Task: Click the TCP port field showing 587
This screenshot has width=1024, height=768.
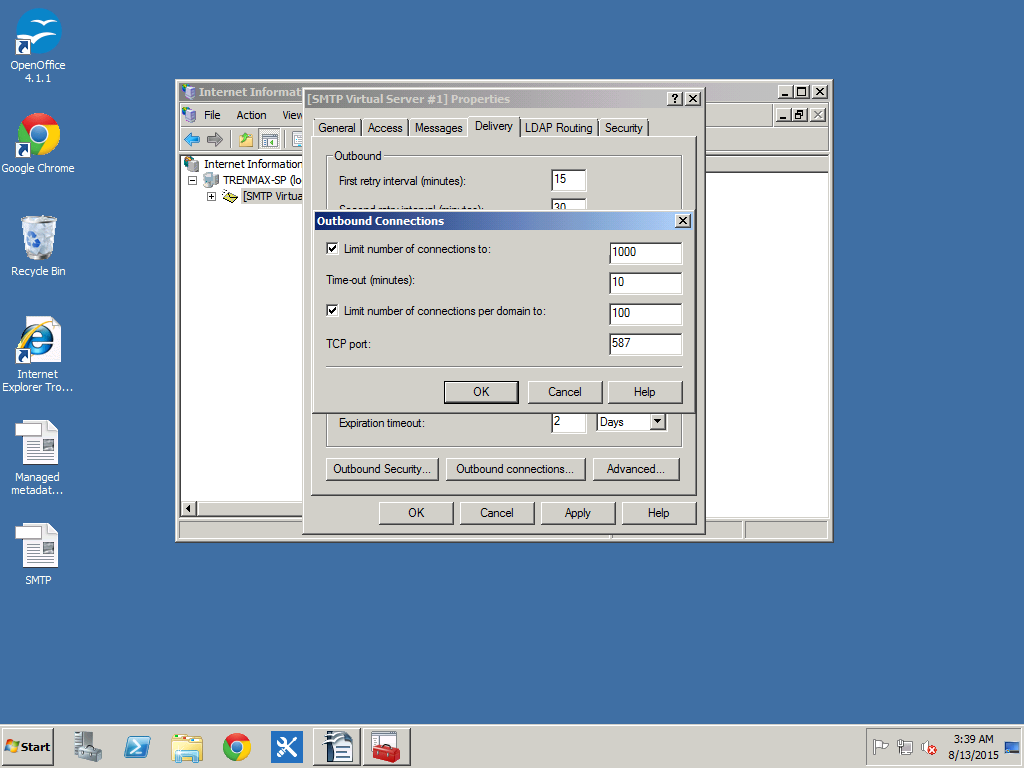Action: [645, 344]
